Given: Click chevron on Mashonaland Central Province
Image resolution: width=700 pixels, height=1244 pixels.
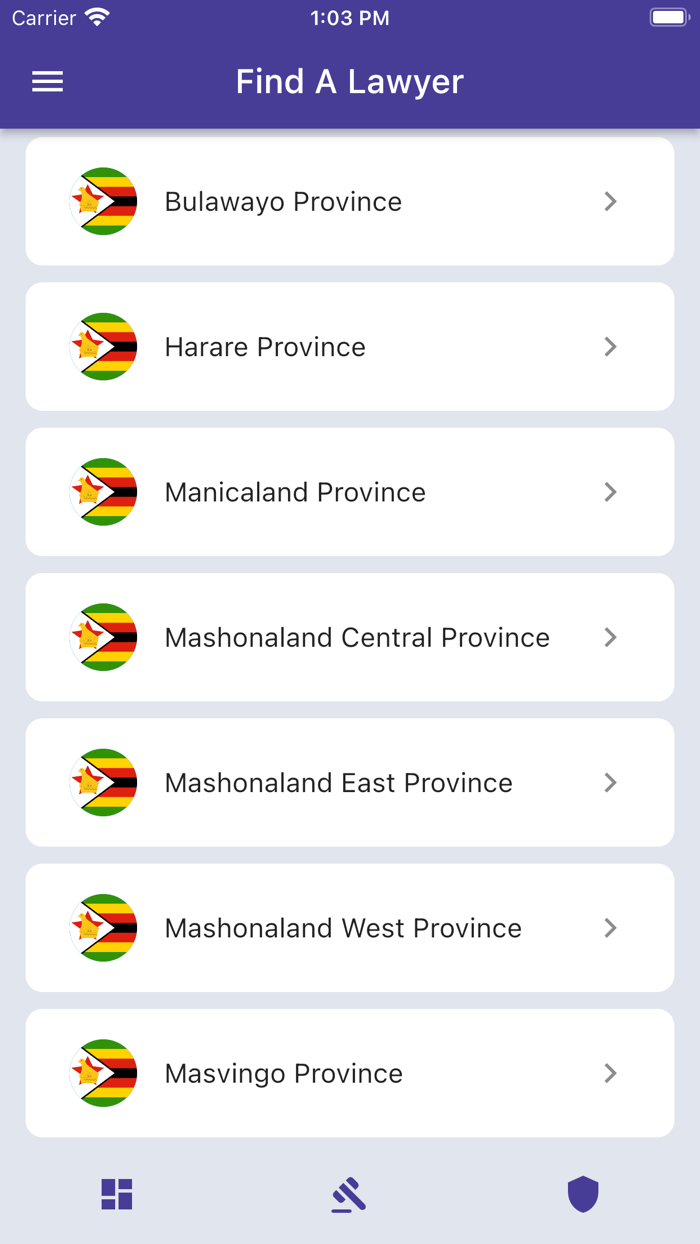Looking at the screenshot, I should pos(610,637).
